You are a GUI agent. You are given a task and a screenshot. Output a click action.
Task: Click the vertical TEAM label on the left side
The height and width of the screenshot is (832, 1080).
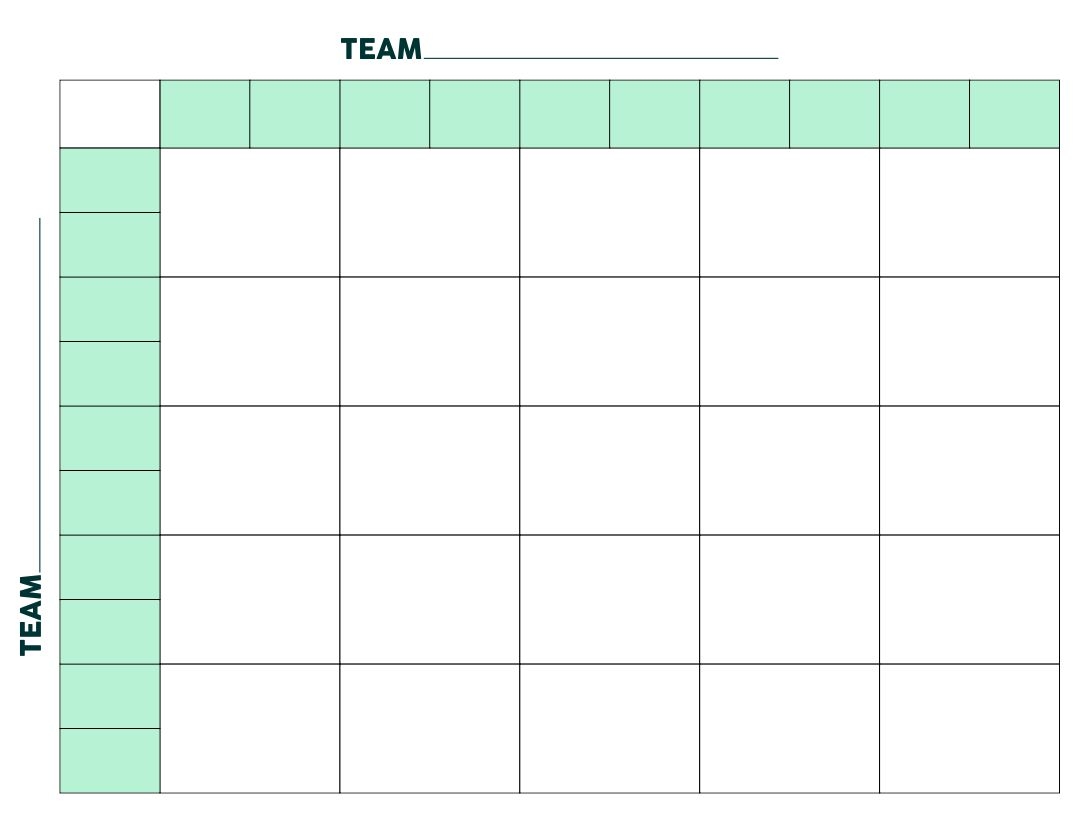(x=32, y=614)
